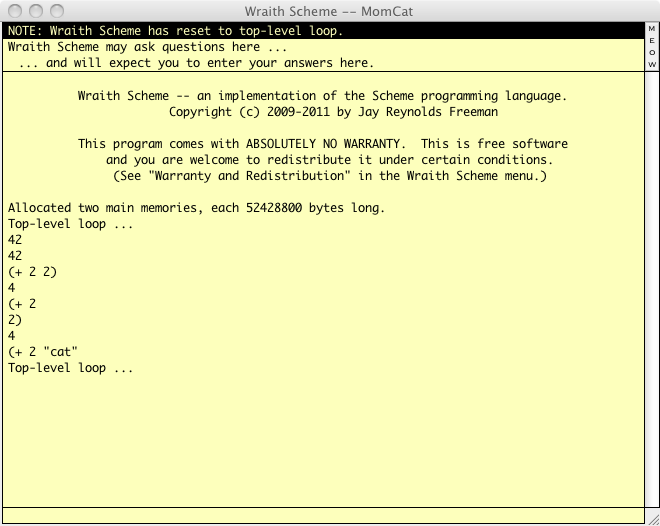Click the empty input strip at window bottom
Image resolution: width=660 pixels, height=526 pixels.
[320, 515]
